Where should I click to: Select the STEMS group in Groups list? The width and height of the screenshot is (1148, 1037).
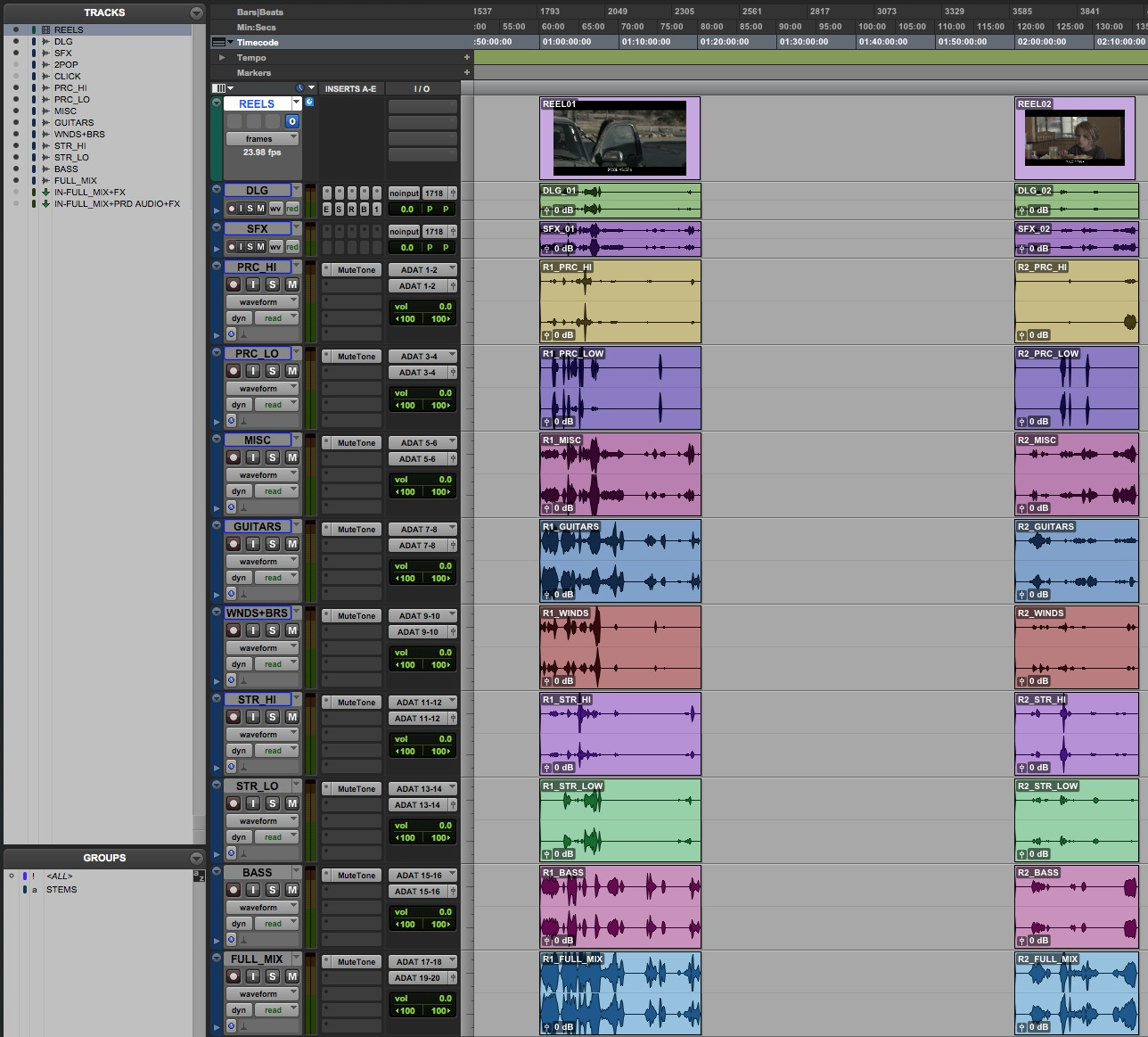coord(61,890)
